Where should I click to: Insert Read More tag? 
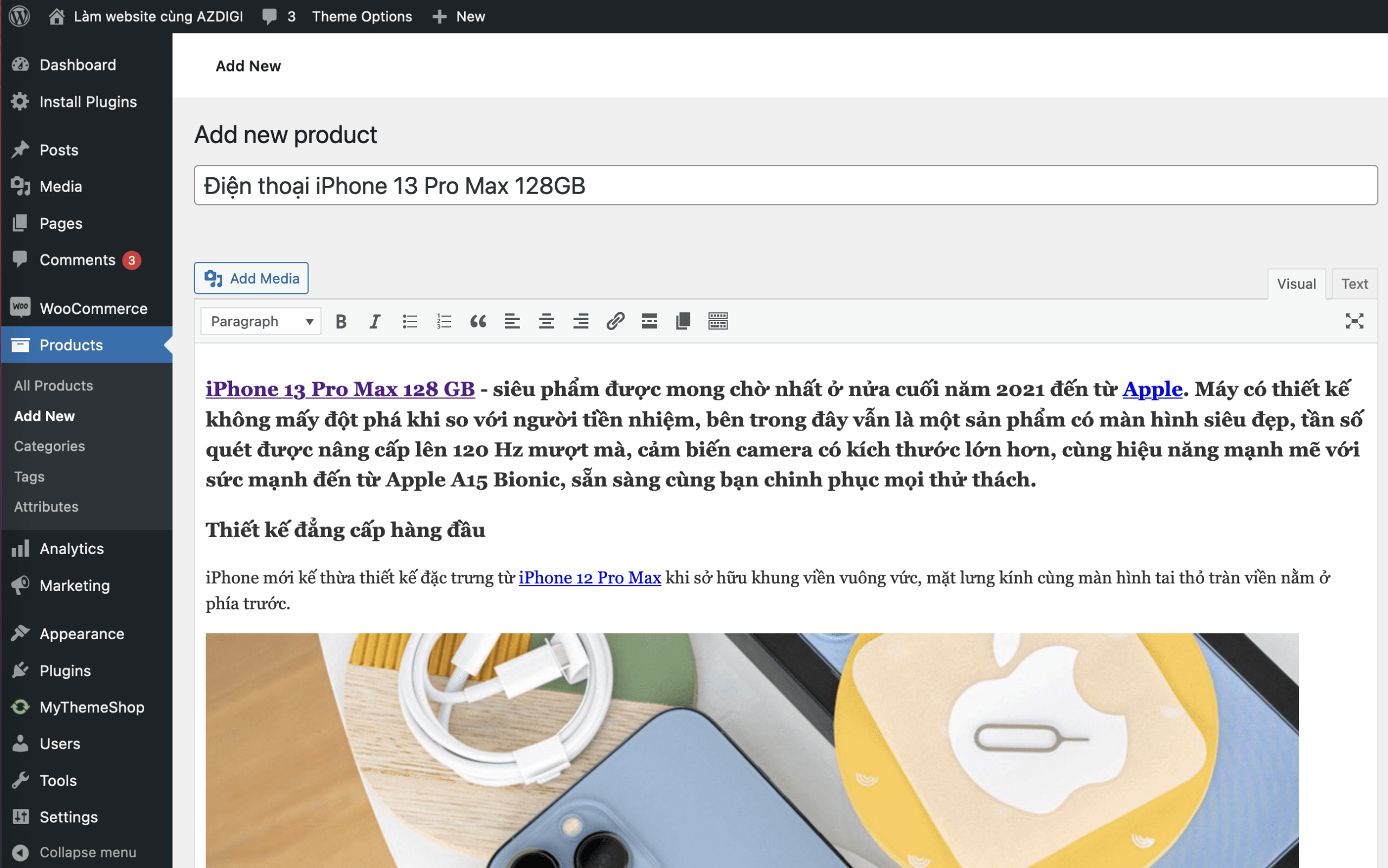point(649,322)
